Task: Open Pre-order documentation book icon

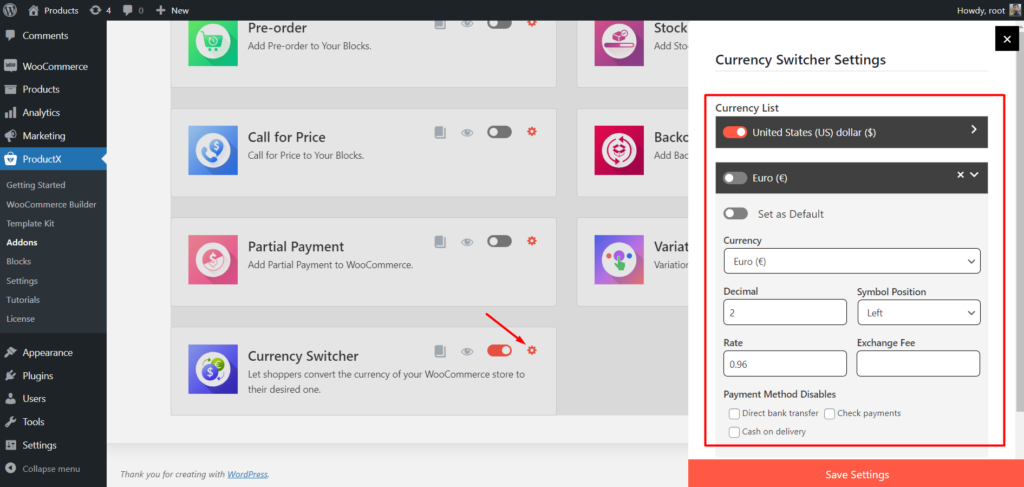Action: coord(440,23)
